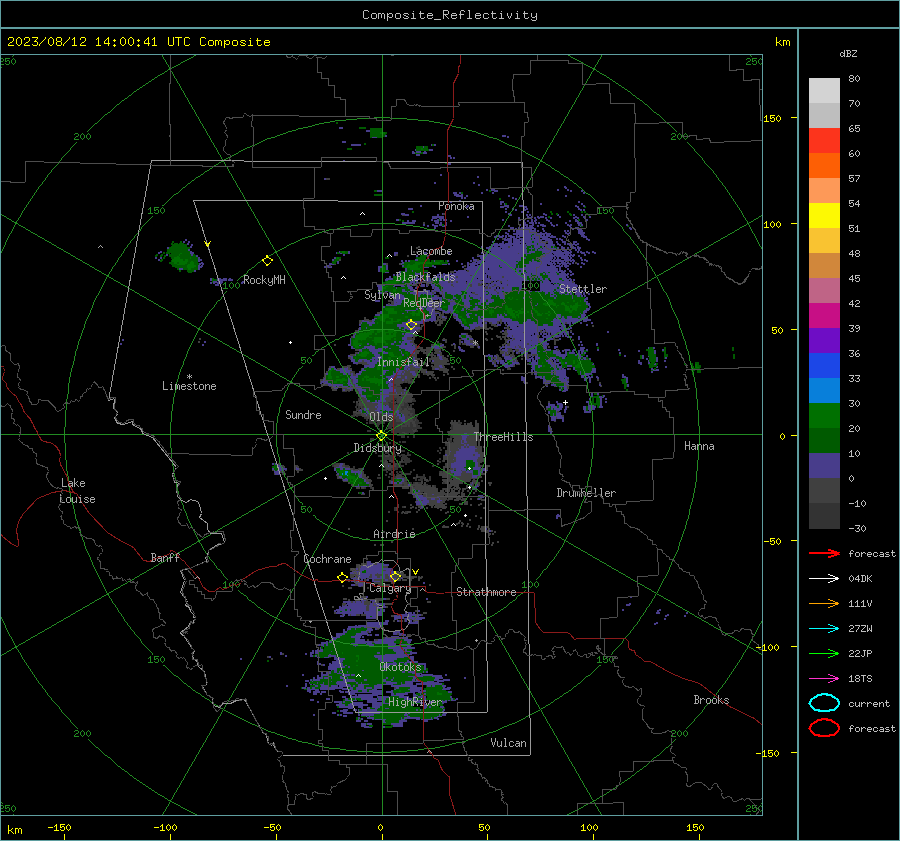Click the Strathmore city label

(x=486, y=592)
